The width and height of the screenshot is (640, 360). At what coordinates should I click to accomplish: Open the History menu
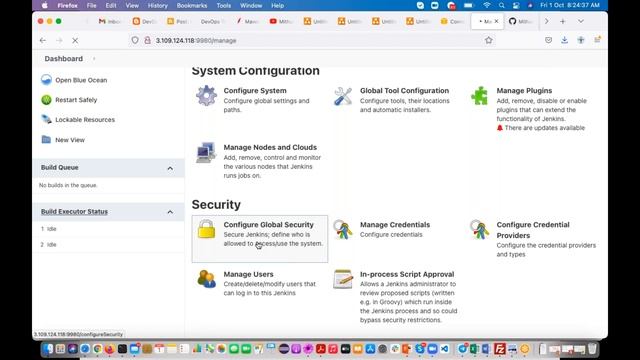click(x=157, y=5)
